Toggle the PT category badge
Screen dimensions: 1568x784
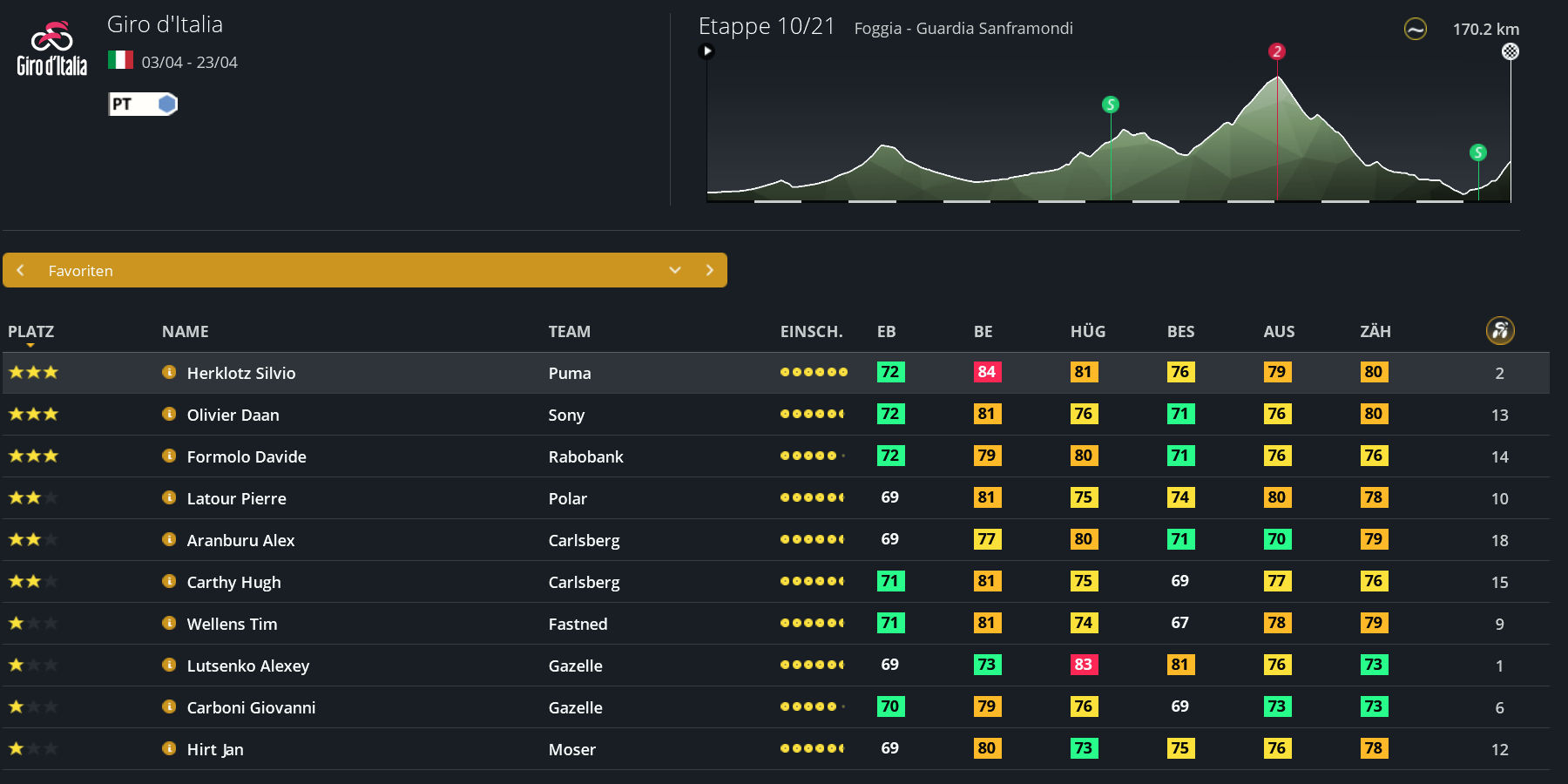click(x=143, y=105)
